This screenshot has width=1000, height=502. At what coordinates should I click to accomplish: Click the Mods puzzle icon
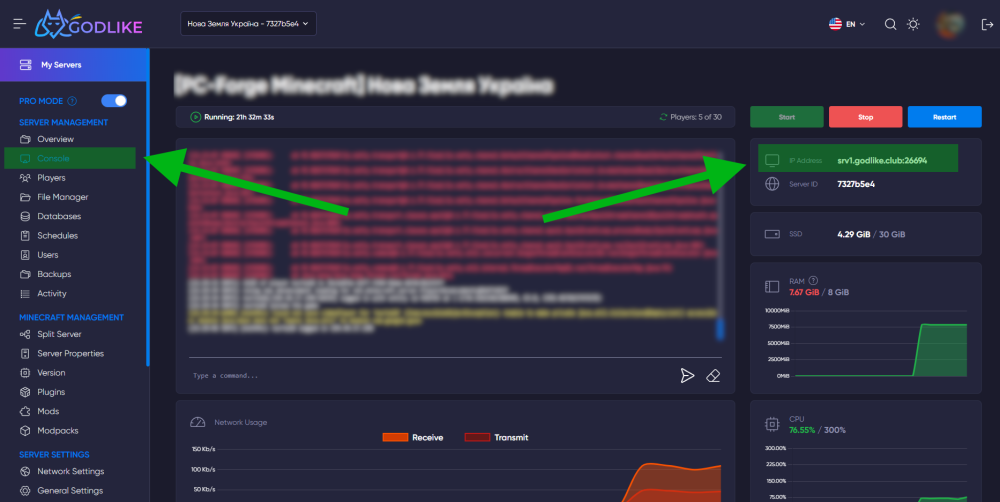(x=25, y=411)
